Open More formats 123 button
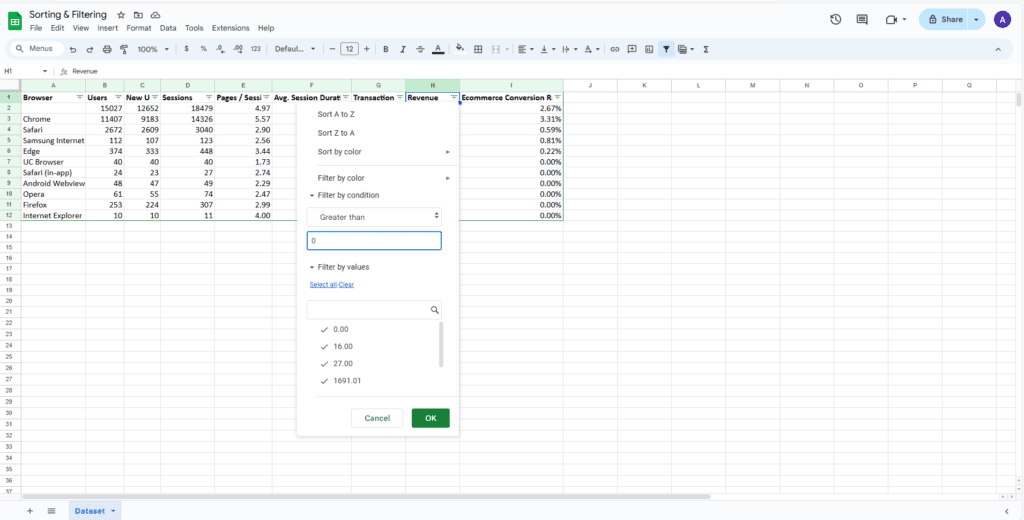This screenshot has width=1024, height=520. tap(255, 49)
